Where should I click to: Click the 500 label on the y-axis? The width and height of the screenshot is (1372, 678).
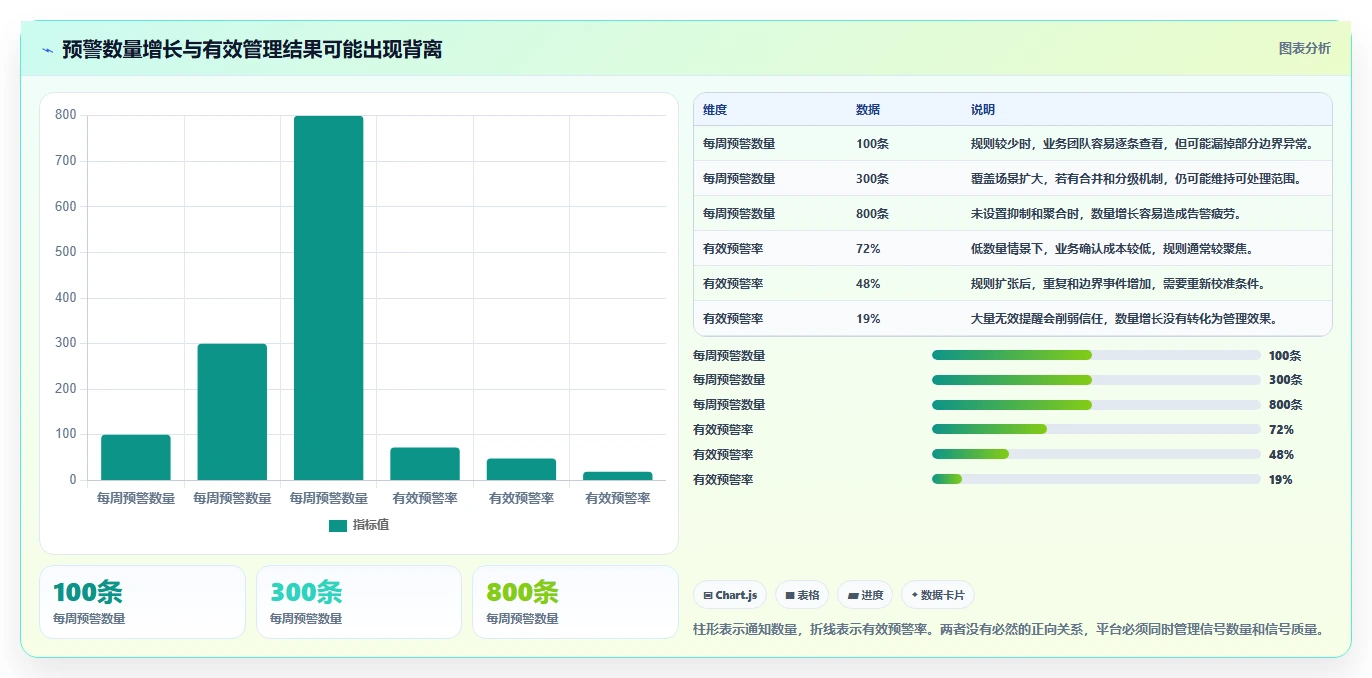[x=66, y=252]
